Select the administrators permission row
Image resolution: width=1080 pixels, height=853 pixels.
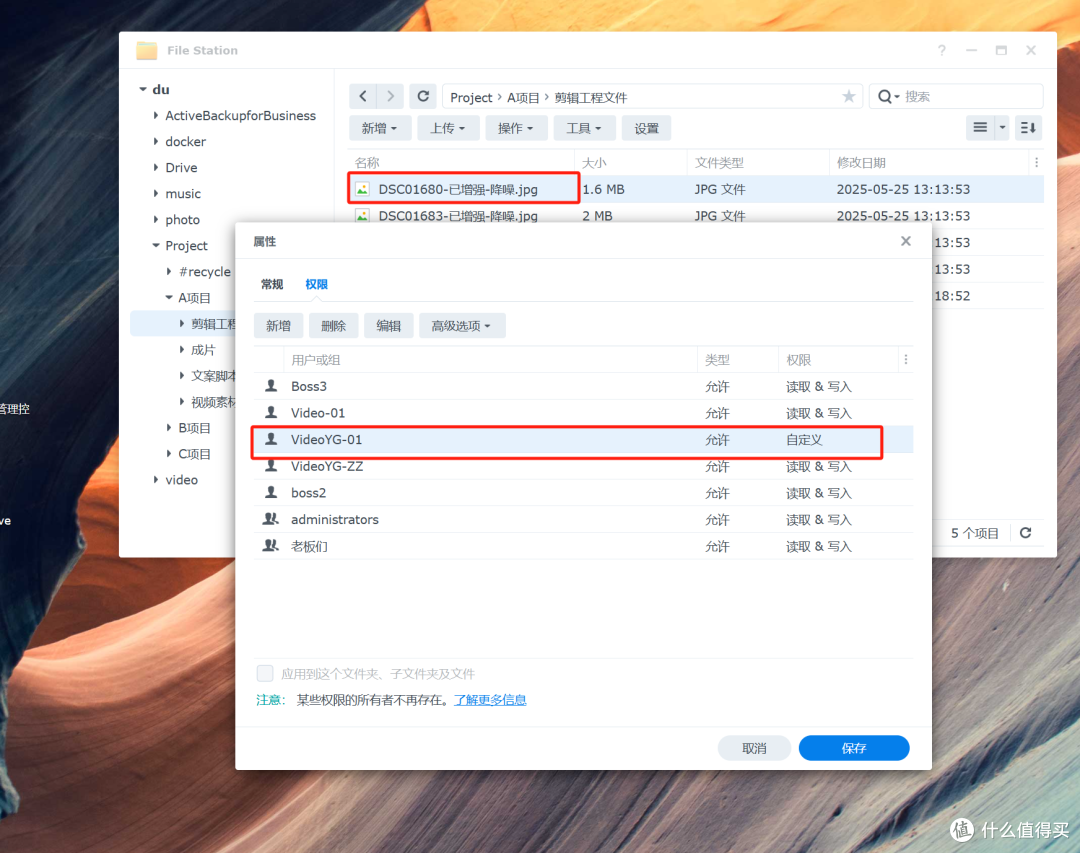[x=583, y=520]
